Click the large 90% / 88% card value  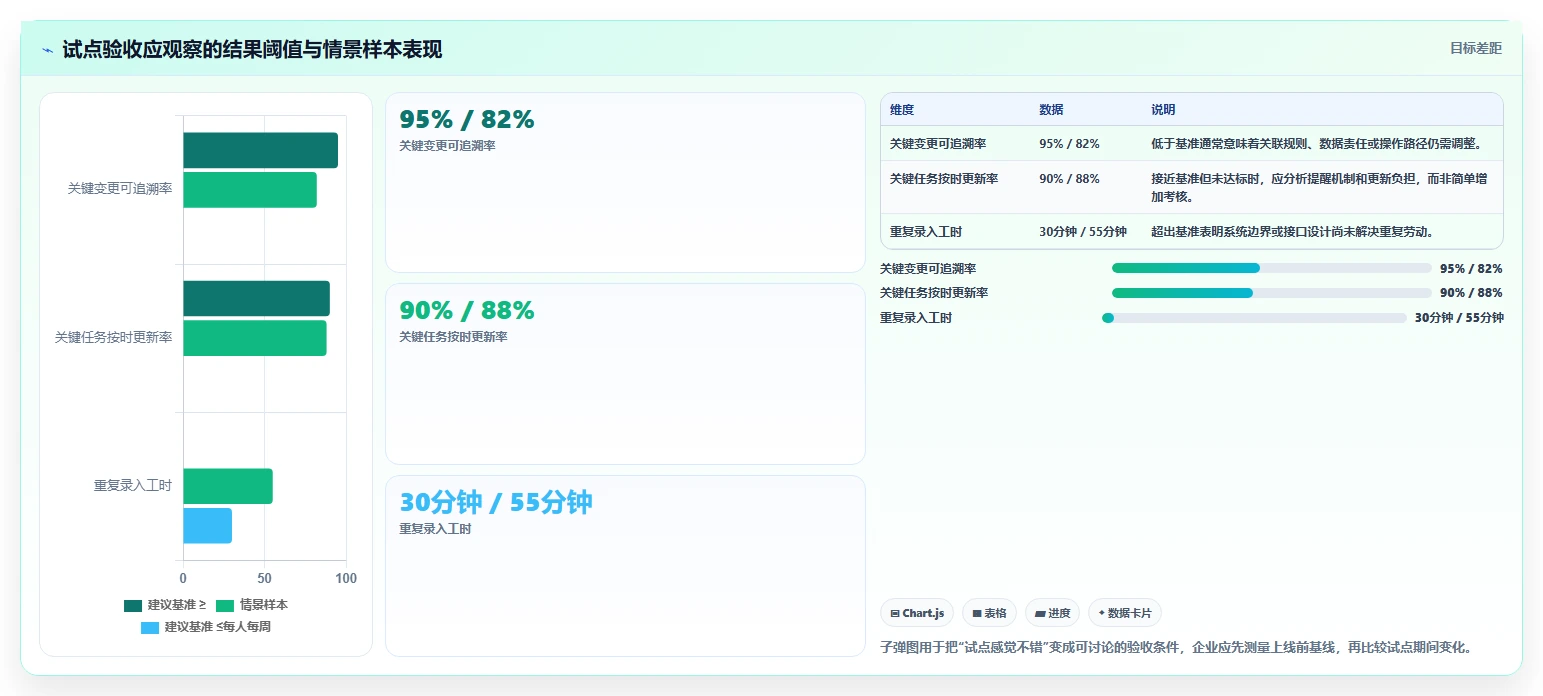click(x=467, y=311)
